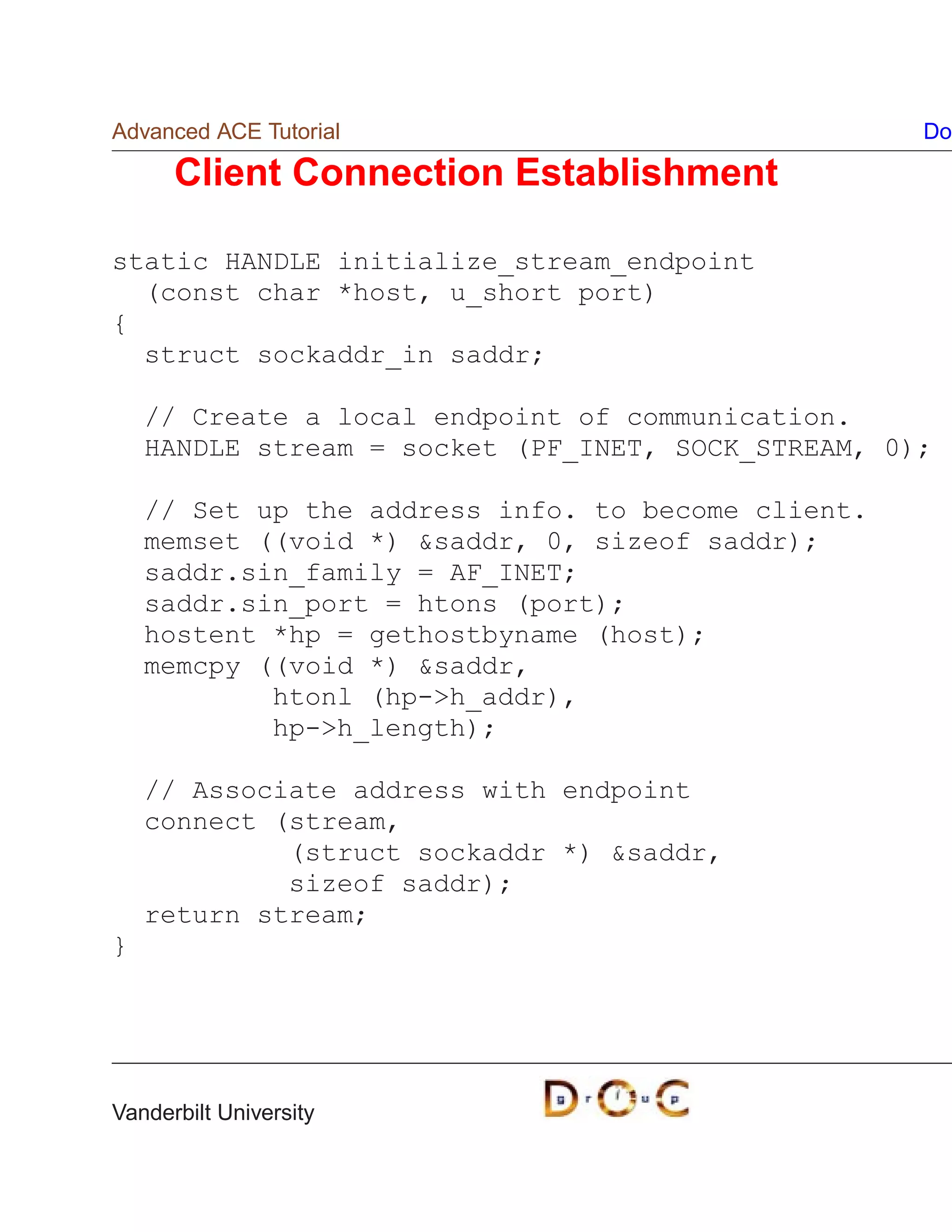Image resolution: width=952 pixels, height=1232 pixels.
Task: Click the DOC group logo
Action: pyautogui.click(x=616, y=1098)
